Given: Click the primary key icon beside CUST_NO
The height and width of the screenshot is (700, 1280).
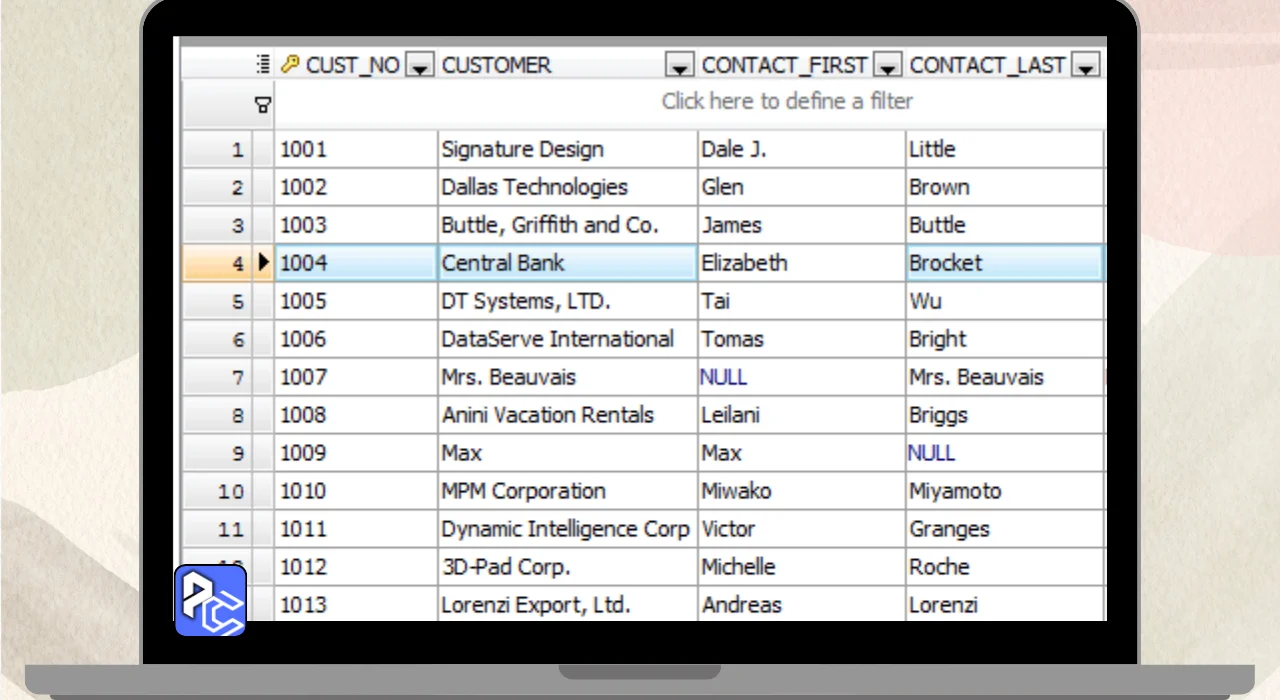Looking at the screenshot, I should pyautogui.click(x=290, y=65).
